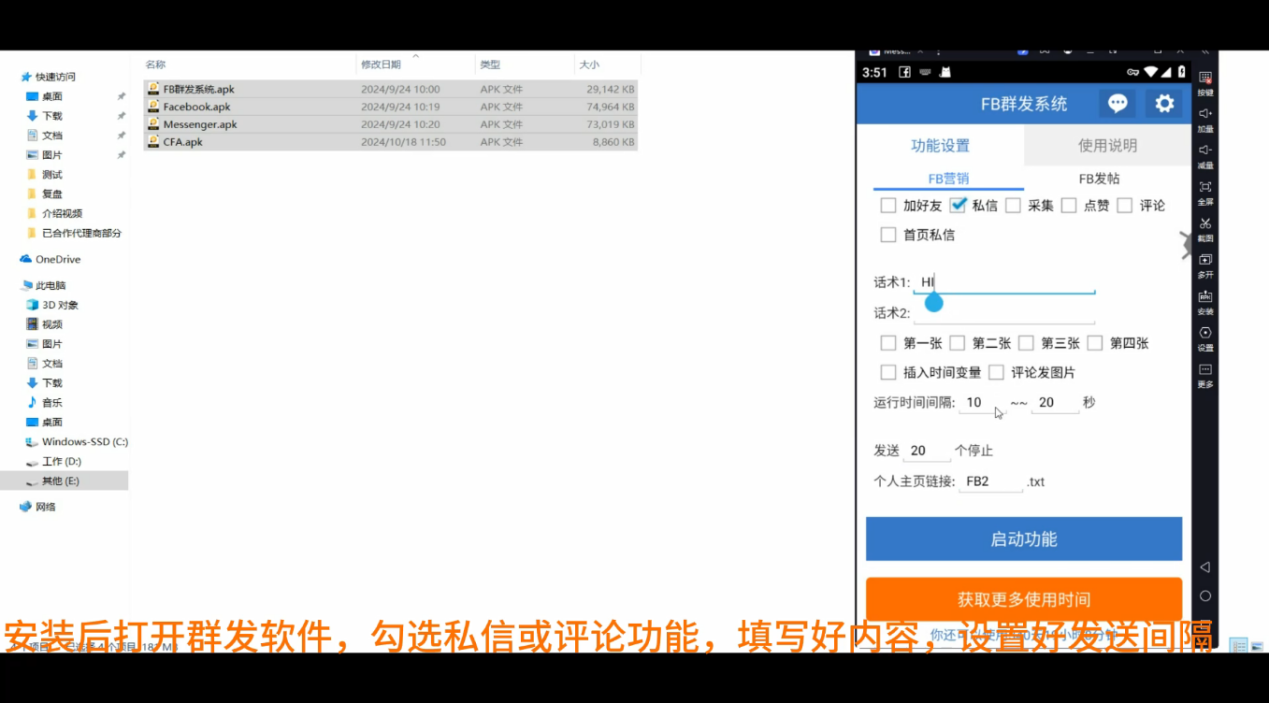1269x703 pixels.
Task: Open the chat bubble icon in FB群发系统 header
Action: (x=1118, y=103)
